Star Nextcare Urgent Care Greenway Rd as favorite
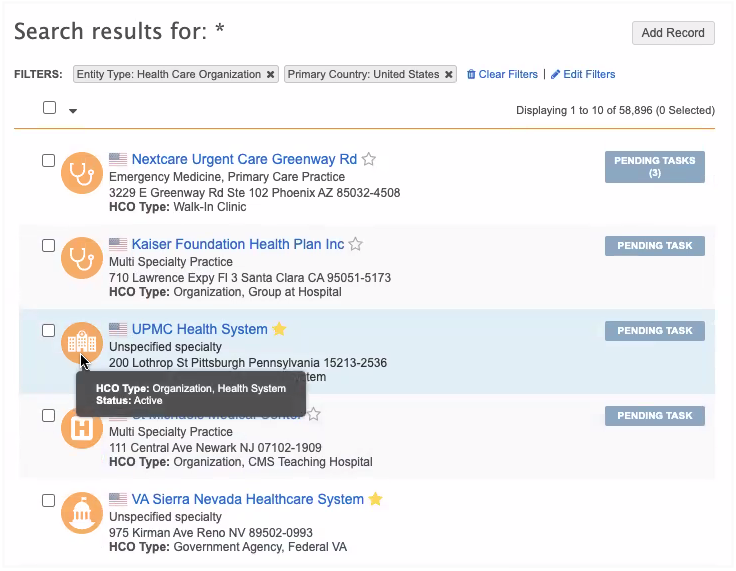Image resolution: width=736 pixels, height=571 pixels. coord(369,160)
